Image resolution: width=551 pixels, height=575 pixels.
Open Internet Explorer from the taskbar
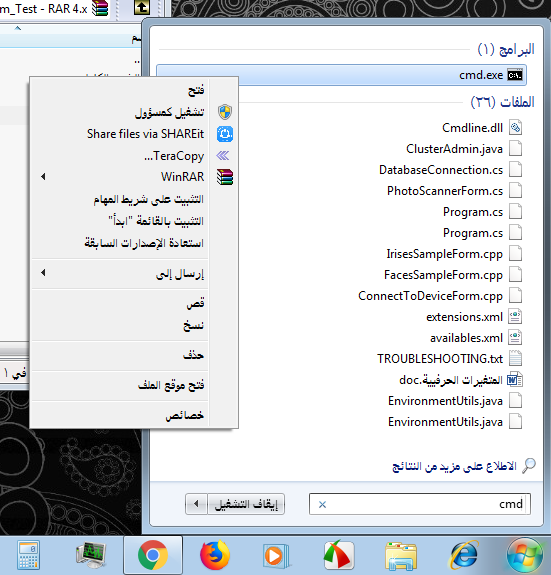[x=464, y=555]
